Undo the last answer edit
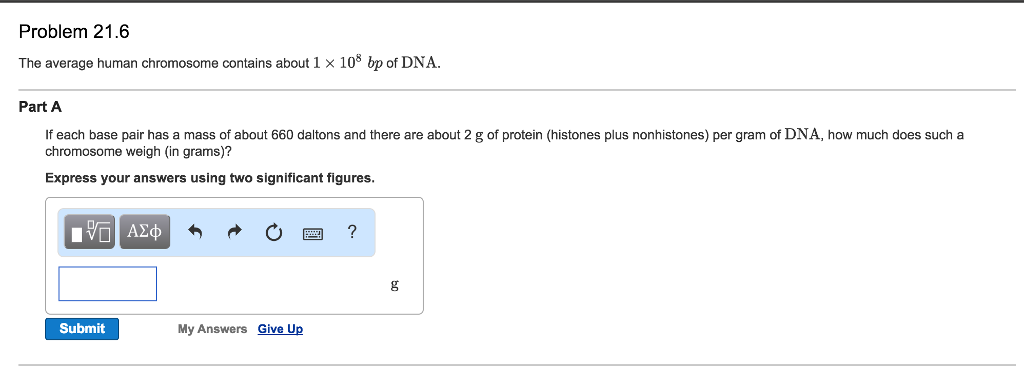 tap(195, 232)
